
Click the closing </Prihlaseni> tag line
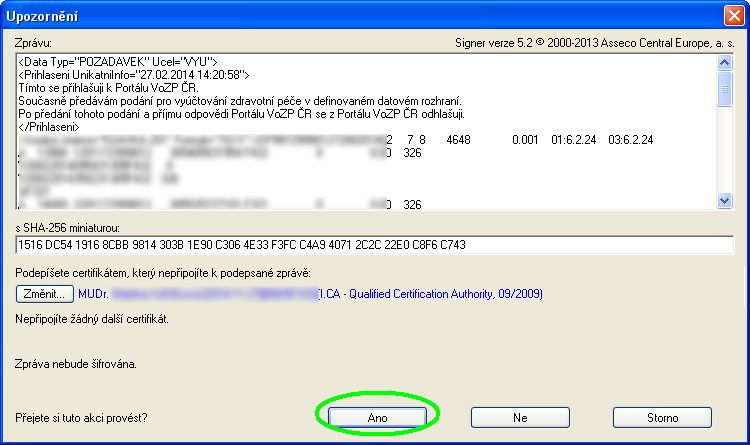pyautogui.click(x=50, y=127)
